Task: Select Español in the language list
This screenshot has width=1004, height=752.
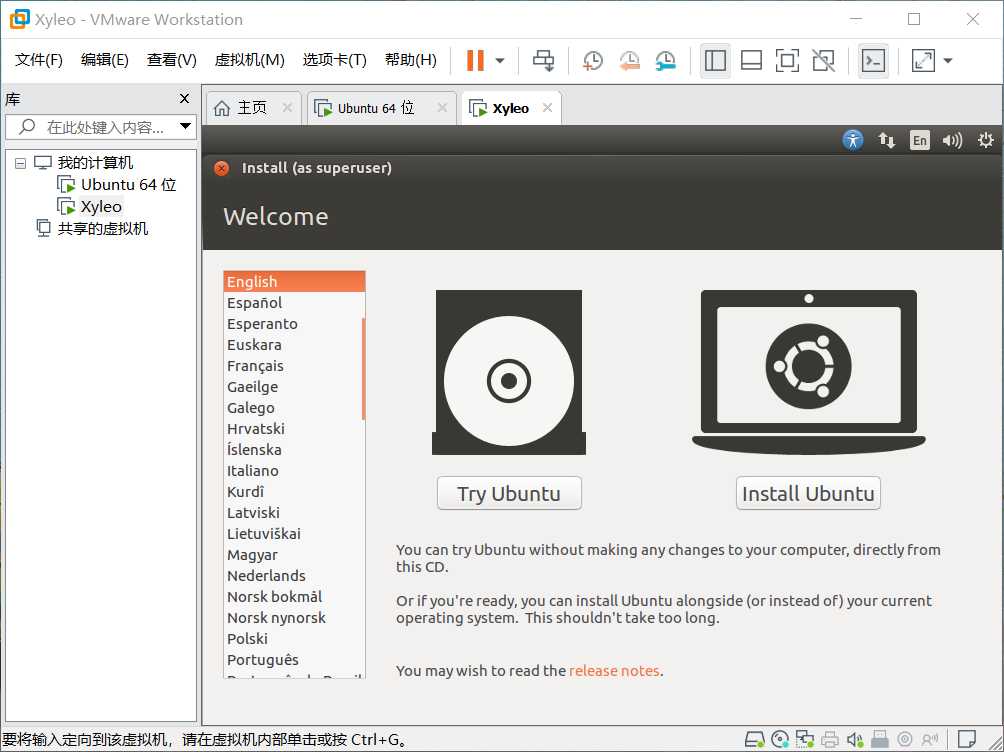Action: pos(294,303)
